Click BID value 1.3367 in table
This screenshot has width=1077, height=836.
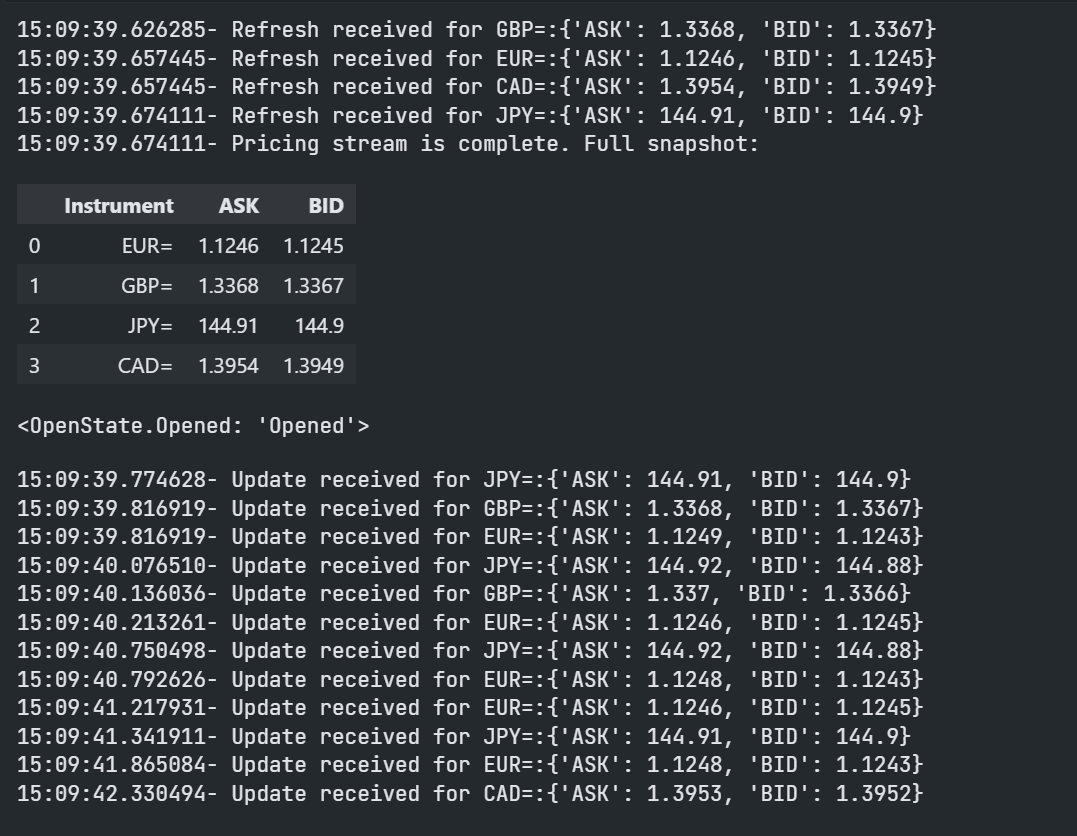point(314,286)
